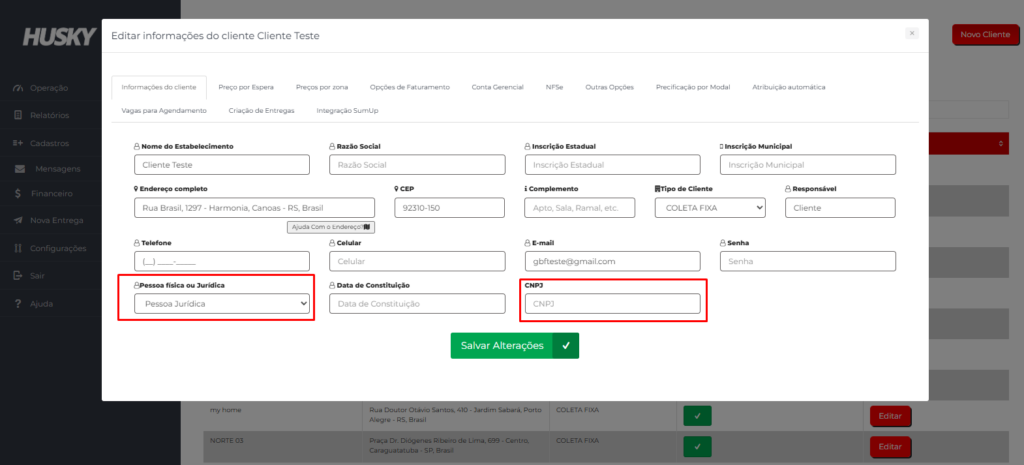Image resolution: width=1024 pixels, height=465 pixels.
Task: Click the Financeiro dollar icon
Action: pyautogui.click(x=18, y=193)
